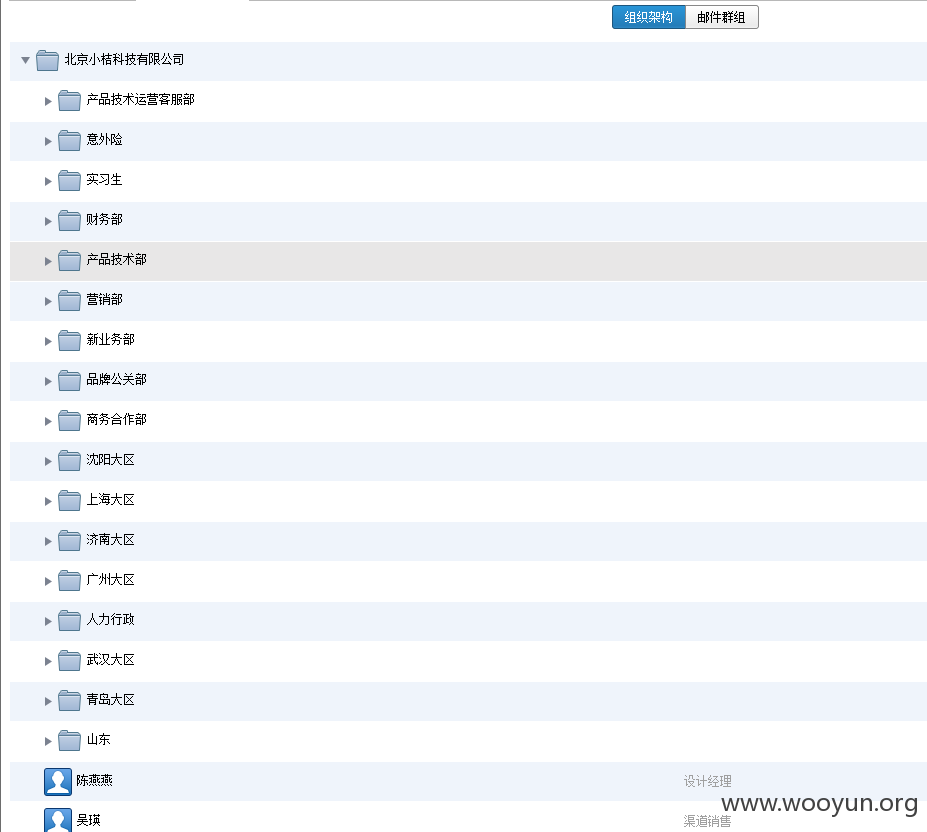
Task: Expand the 青岛大区 folder arrow
Action: pos(48,701)
